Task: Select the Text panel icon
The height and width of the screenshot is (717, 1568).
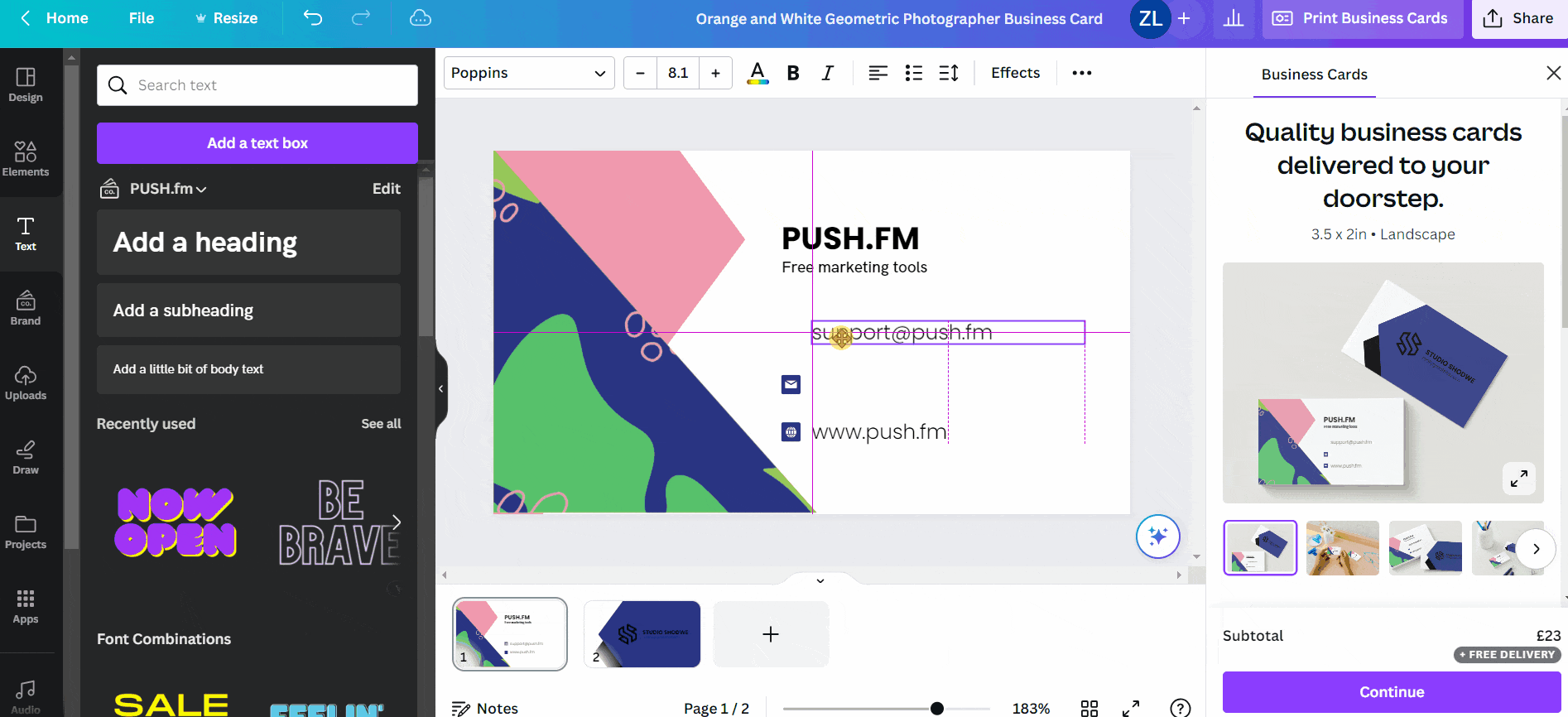Action: [x=26, y=233]
